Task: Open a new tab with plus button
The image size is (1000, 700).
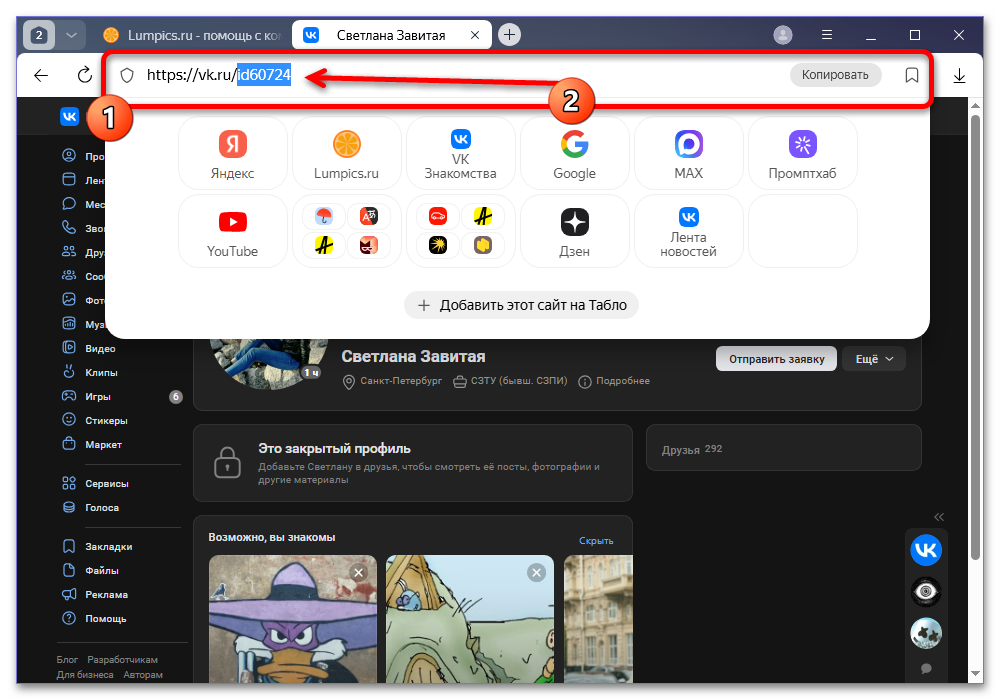Action: [509, 34]
